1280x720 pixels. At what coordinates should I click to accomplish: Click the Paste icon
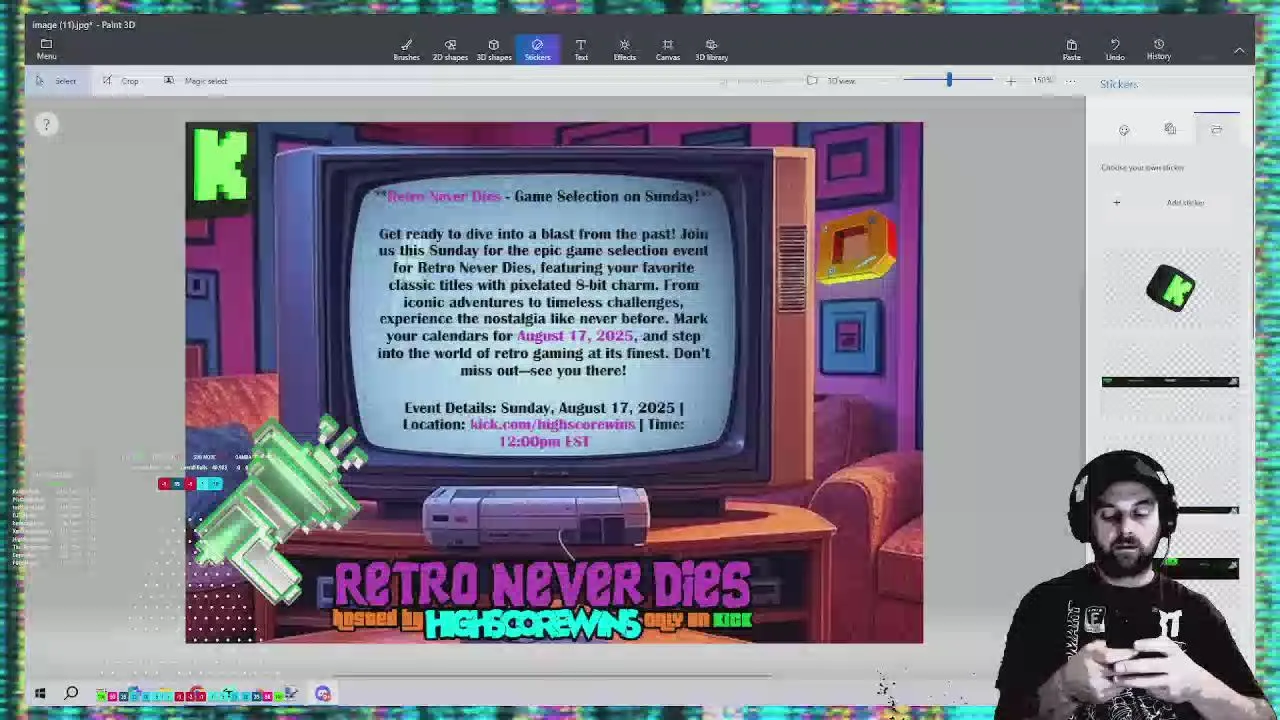click(x=1071, y=49)
